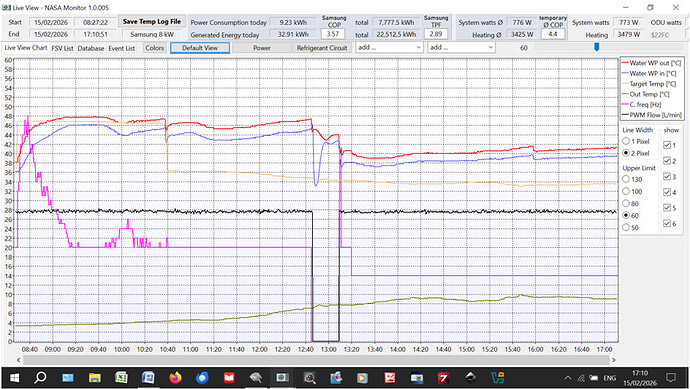Toggle show checkbox 3
Screen dimensions: 690x389
tap(667, 176)
